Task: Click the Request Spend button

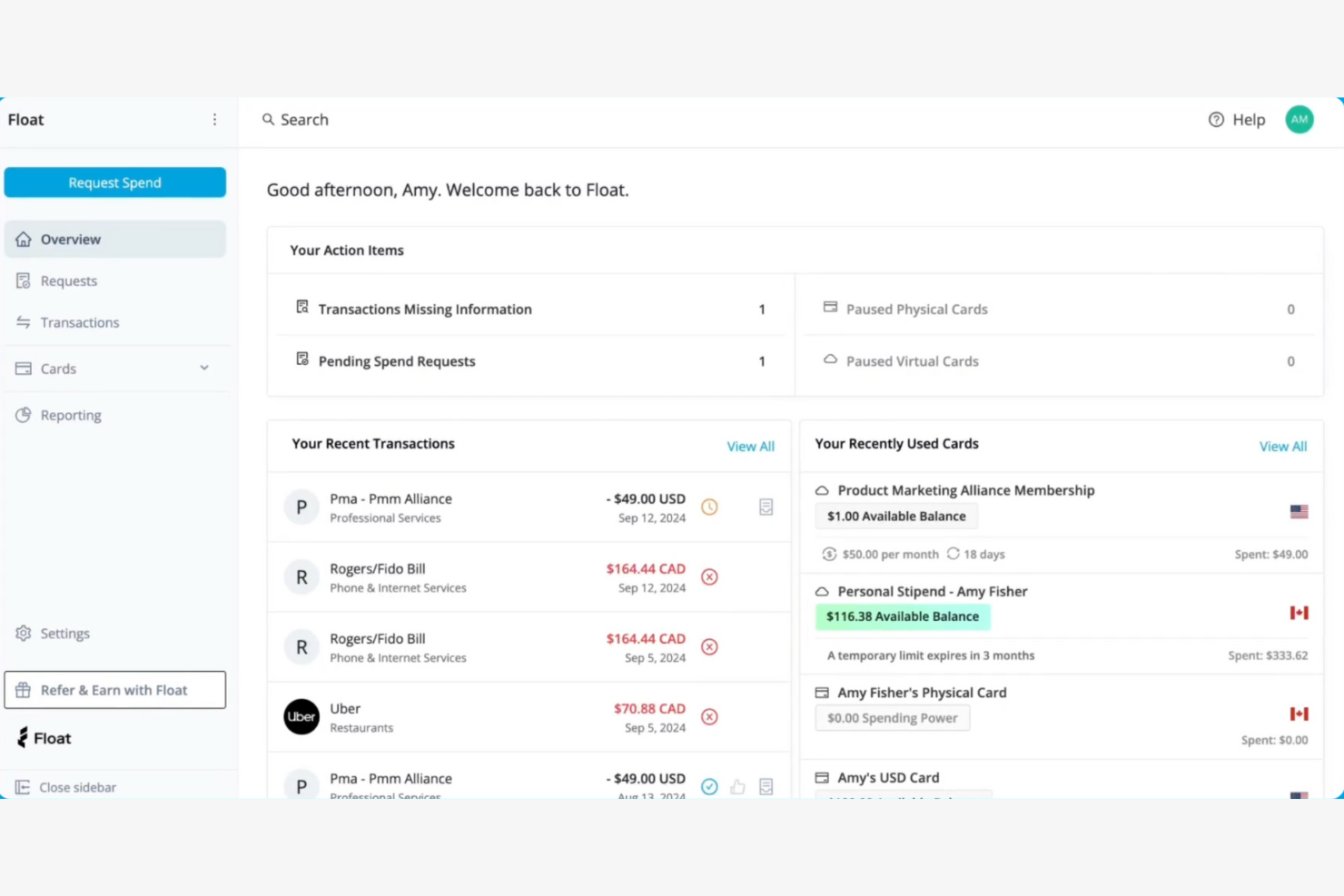Action: tap(114, 182)
